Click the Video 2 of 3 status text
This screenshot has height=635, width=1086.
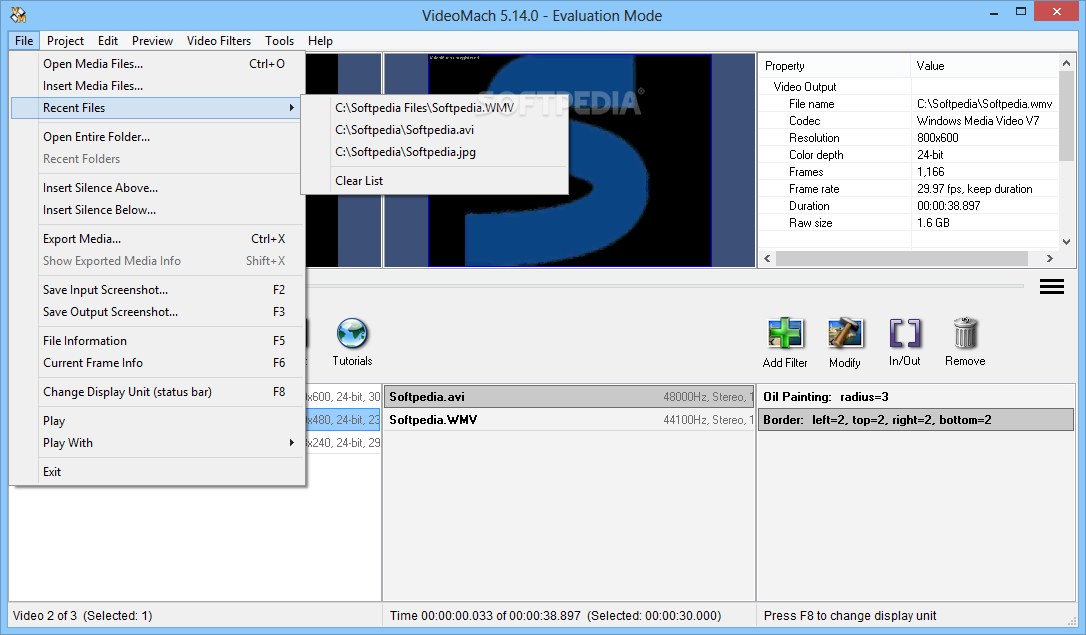[82, 616]
